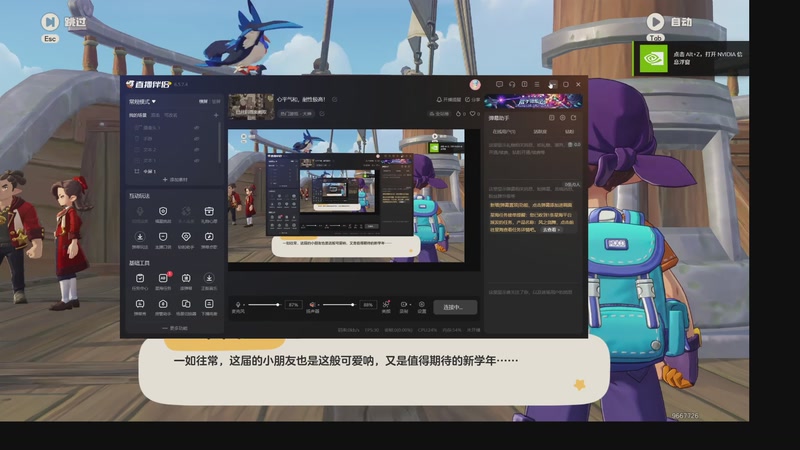The image size is (800, 450).
Task: Open danmaku assistant settings gear
Action: pyautogui.click(x=563, y=118)
